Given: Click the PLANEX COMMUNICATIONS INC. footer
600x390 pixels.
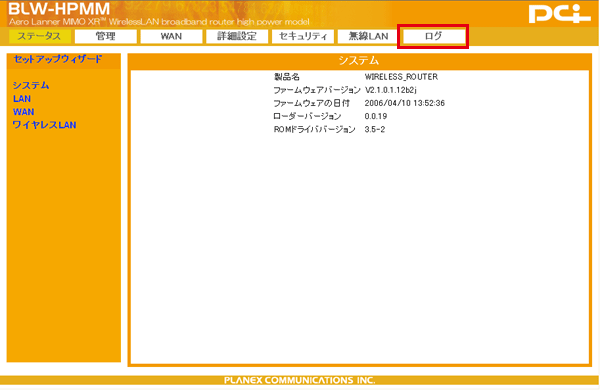Looking at the screenshot, I should pos(300,380).
